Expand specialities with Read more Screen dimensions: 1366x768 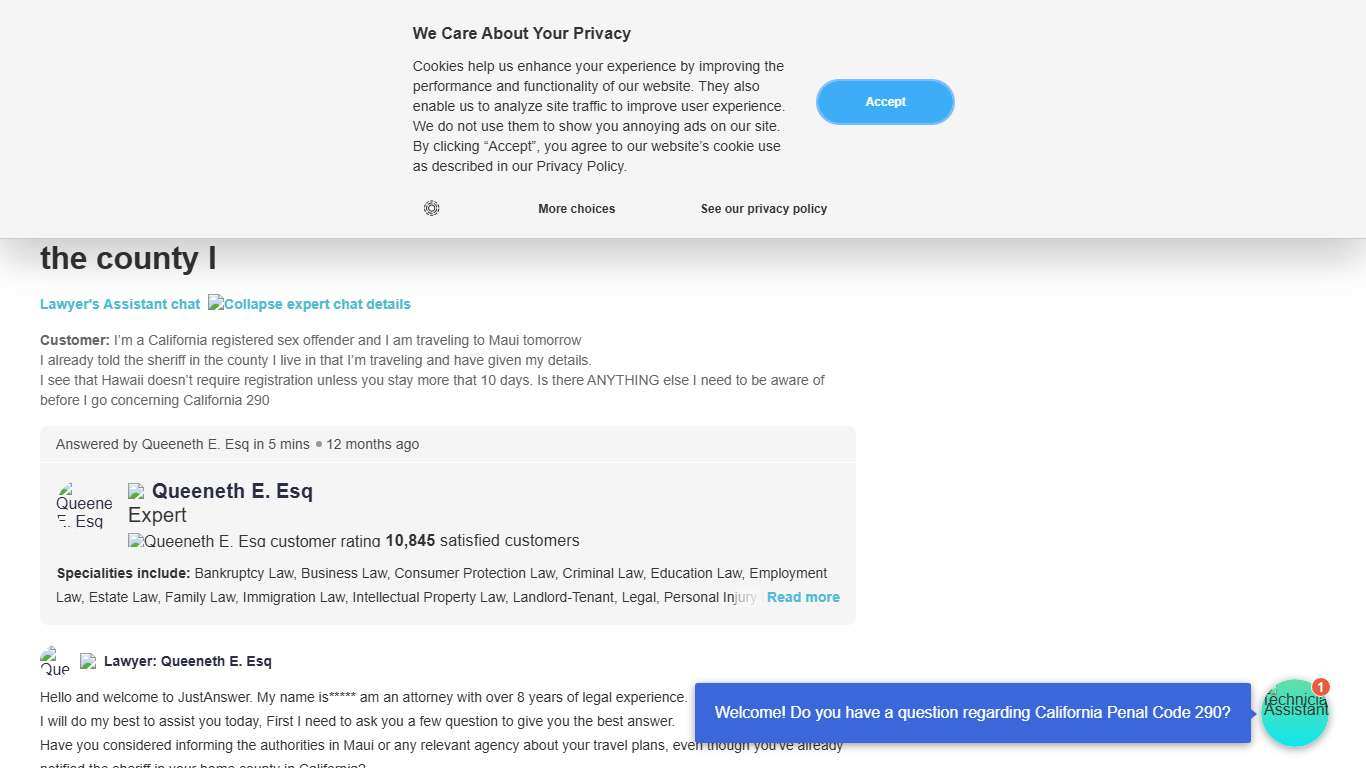pos(803,597)
